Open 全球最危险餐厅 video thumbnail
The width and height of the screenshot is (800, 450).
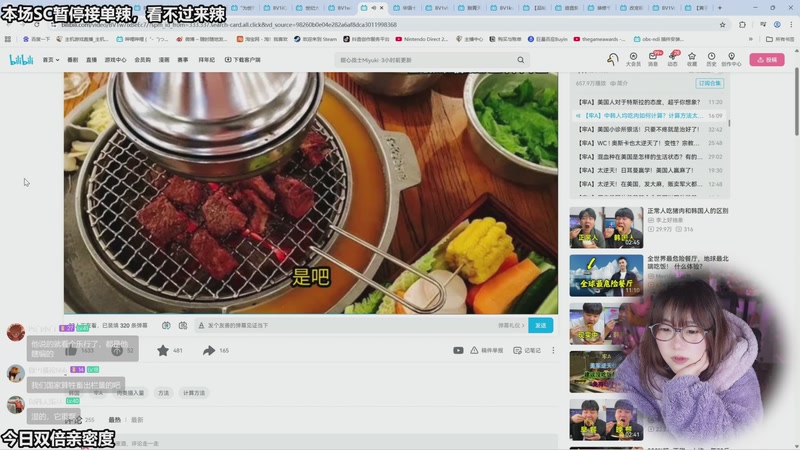coord(607,276)
